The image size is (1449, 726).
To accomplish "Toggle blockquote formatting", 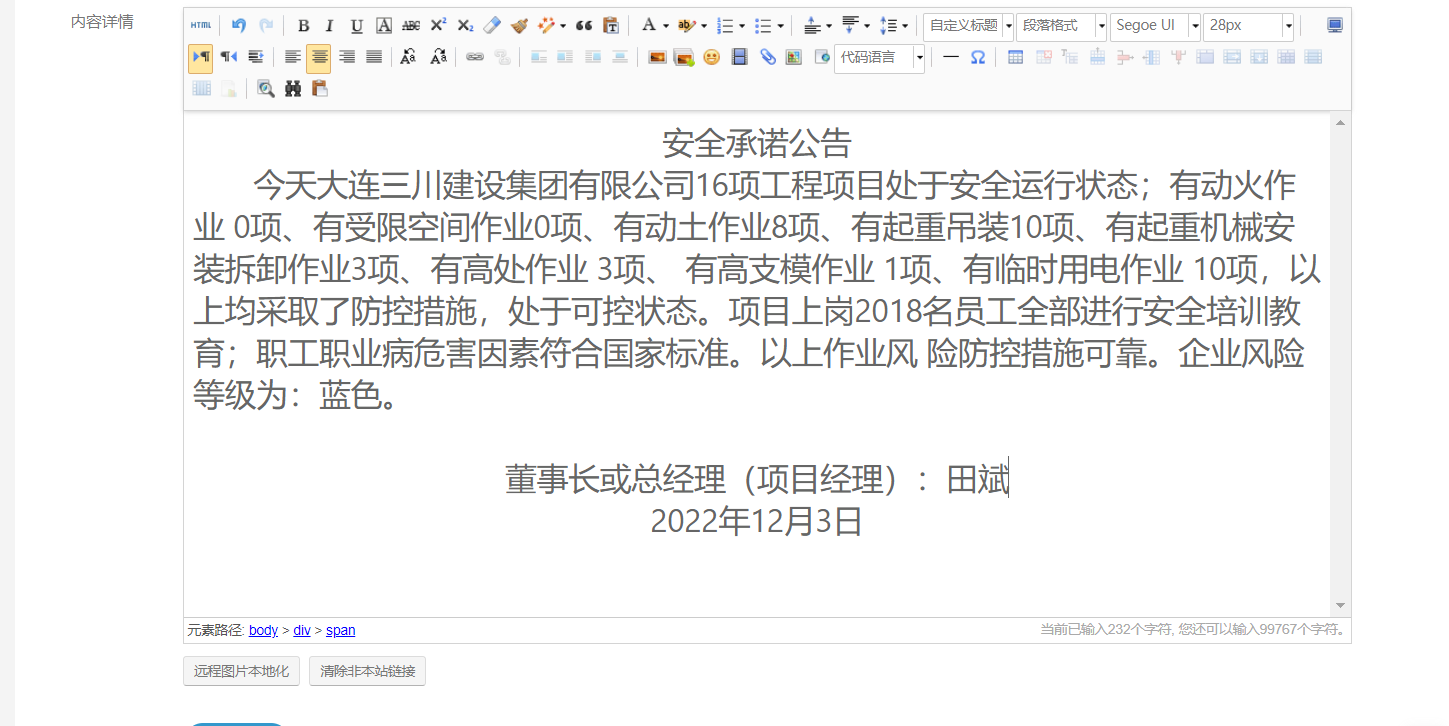I will (584, 26).
